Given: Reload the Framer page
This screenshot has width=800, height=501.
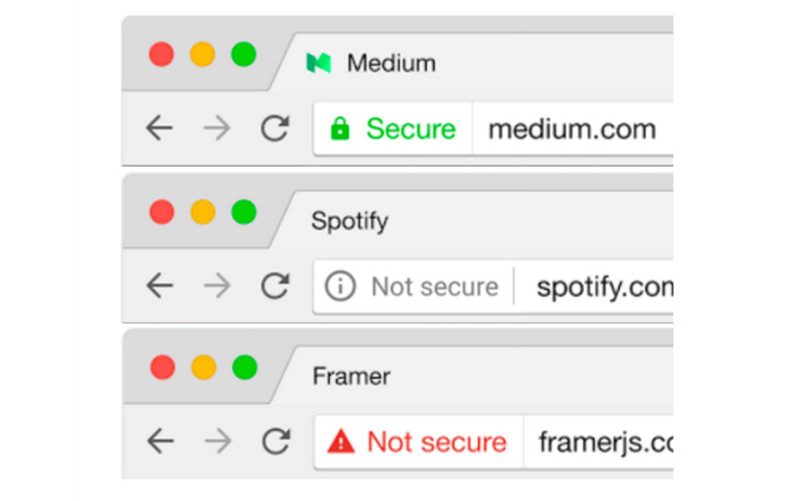Looking at the screenshot, I should tap(275, 441).
